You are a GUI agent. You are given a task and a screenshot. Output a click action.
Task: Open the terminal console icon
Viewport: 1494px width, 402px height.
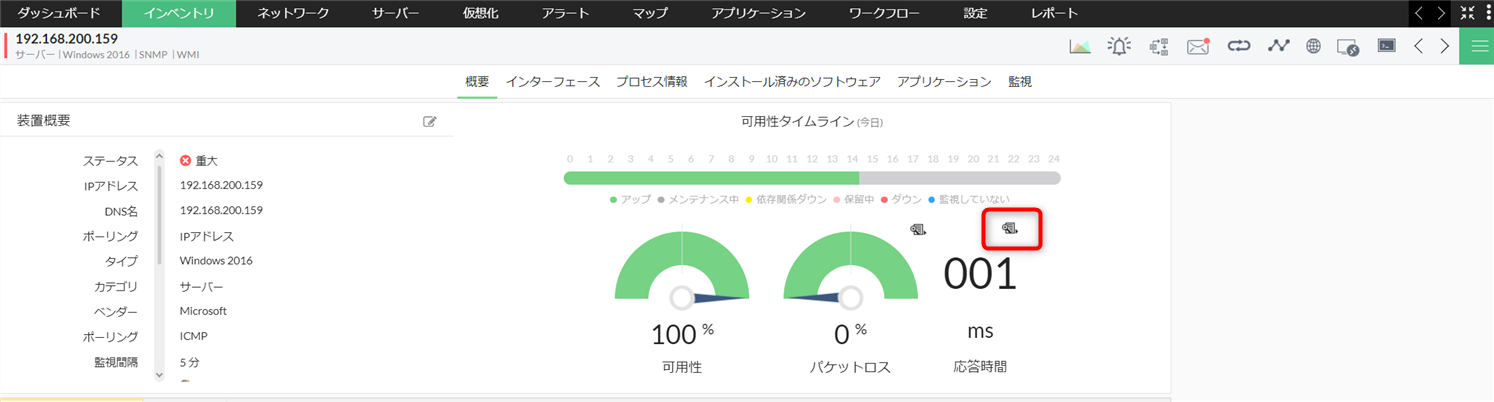pyautogui.click(x=1386, y=46)
